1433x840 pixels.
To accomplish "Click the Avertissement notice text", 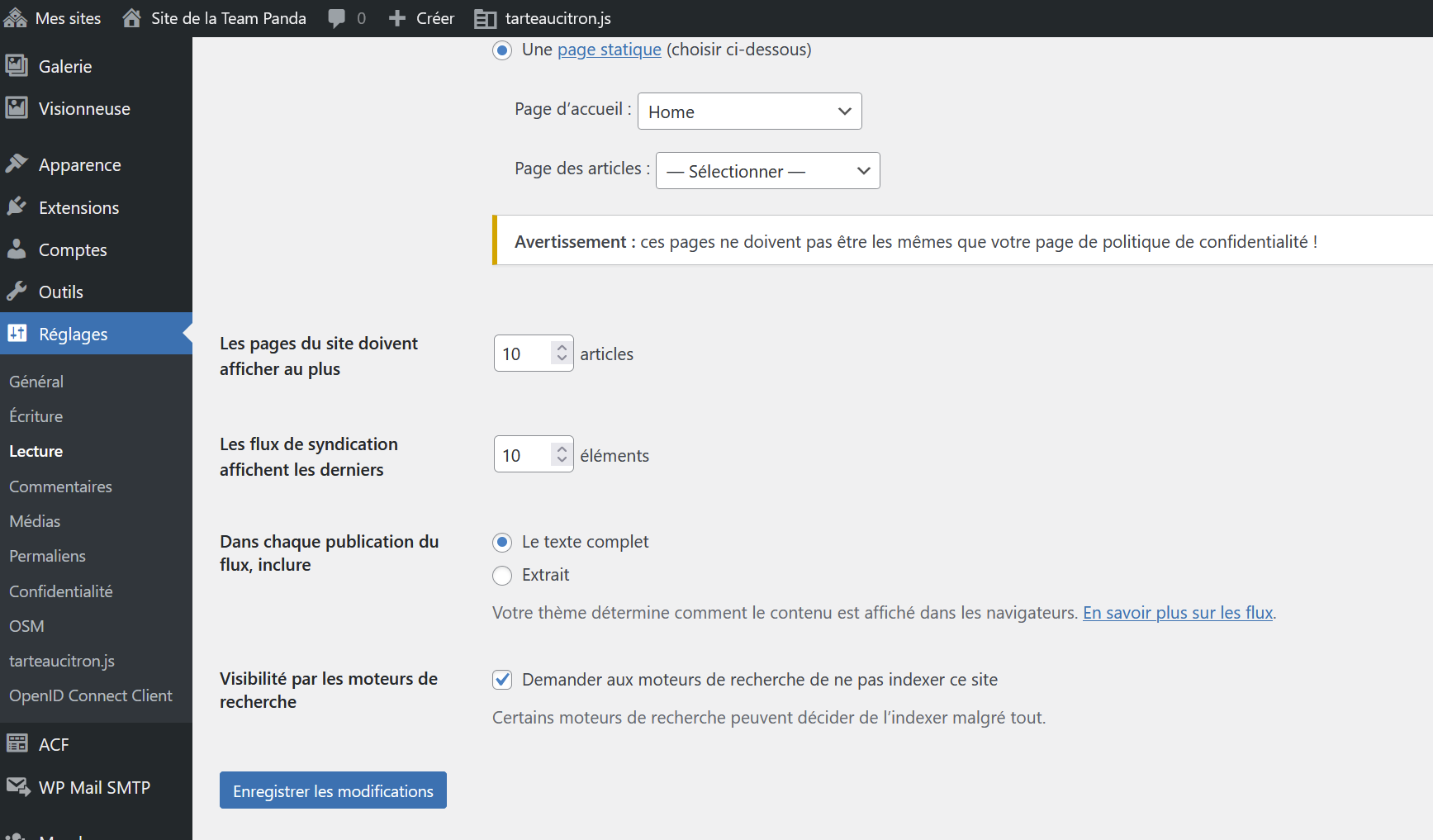I will click(x=916, y=241).
